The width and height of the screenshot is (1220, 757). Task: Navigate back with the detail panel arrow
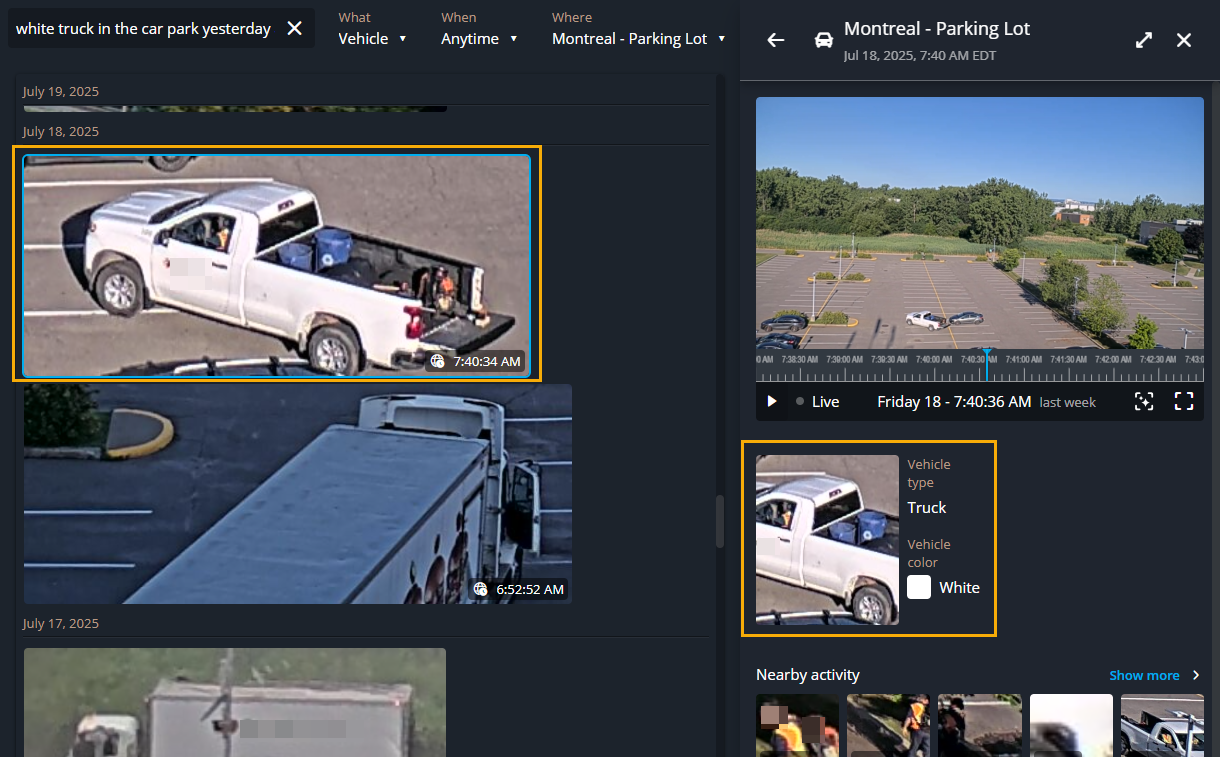click(x=776, y=40)
